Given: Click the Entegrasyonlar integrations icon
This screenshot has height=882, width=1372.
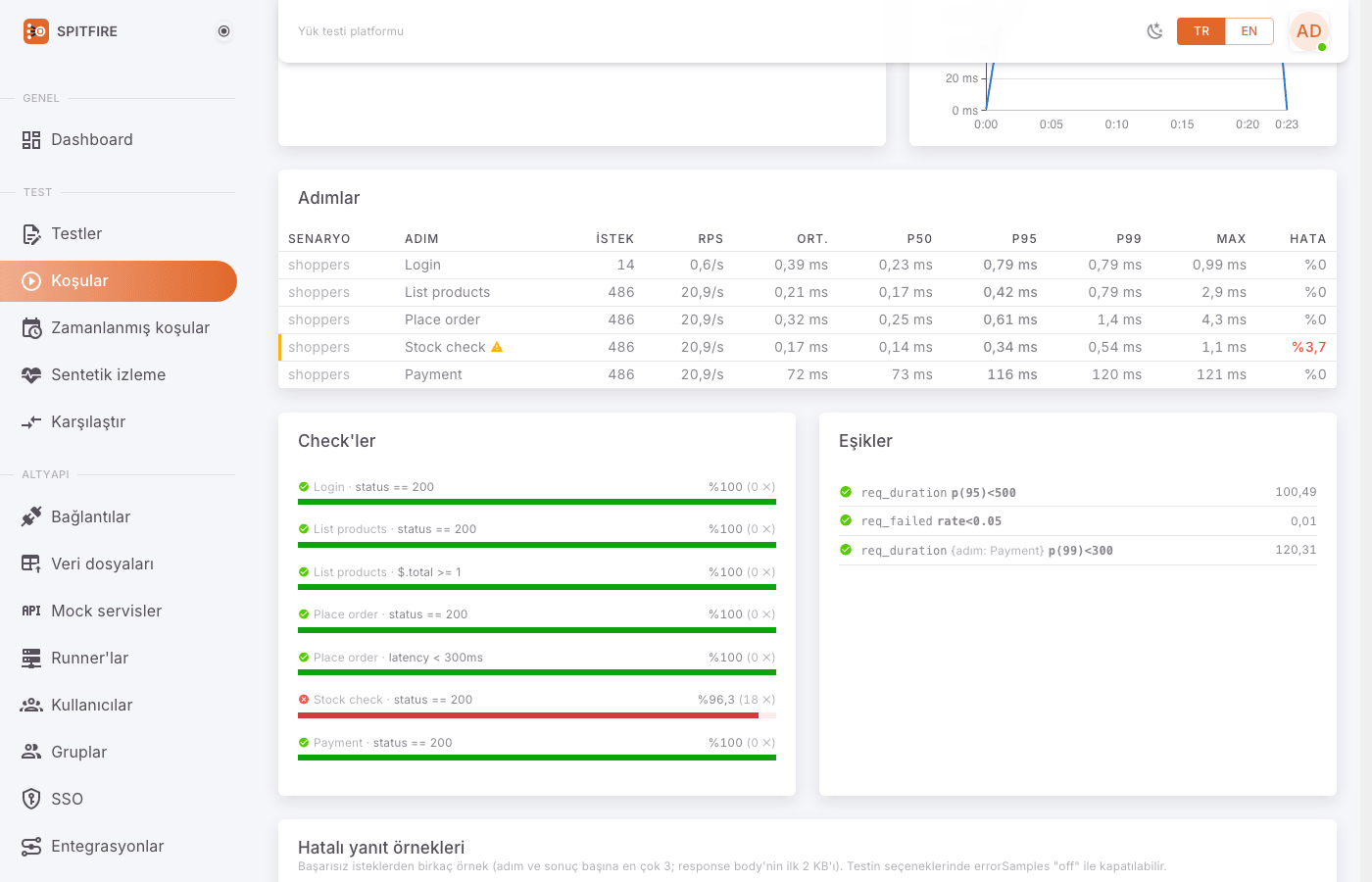Looking at the screenshot, I should coord(31,846).
